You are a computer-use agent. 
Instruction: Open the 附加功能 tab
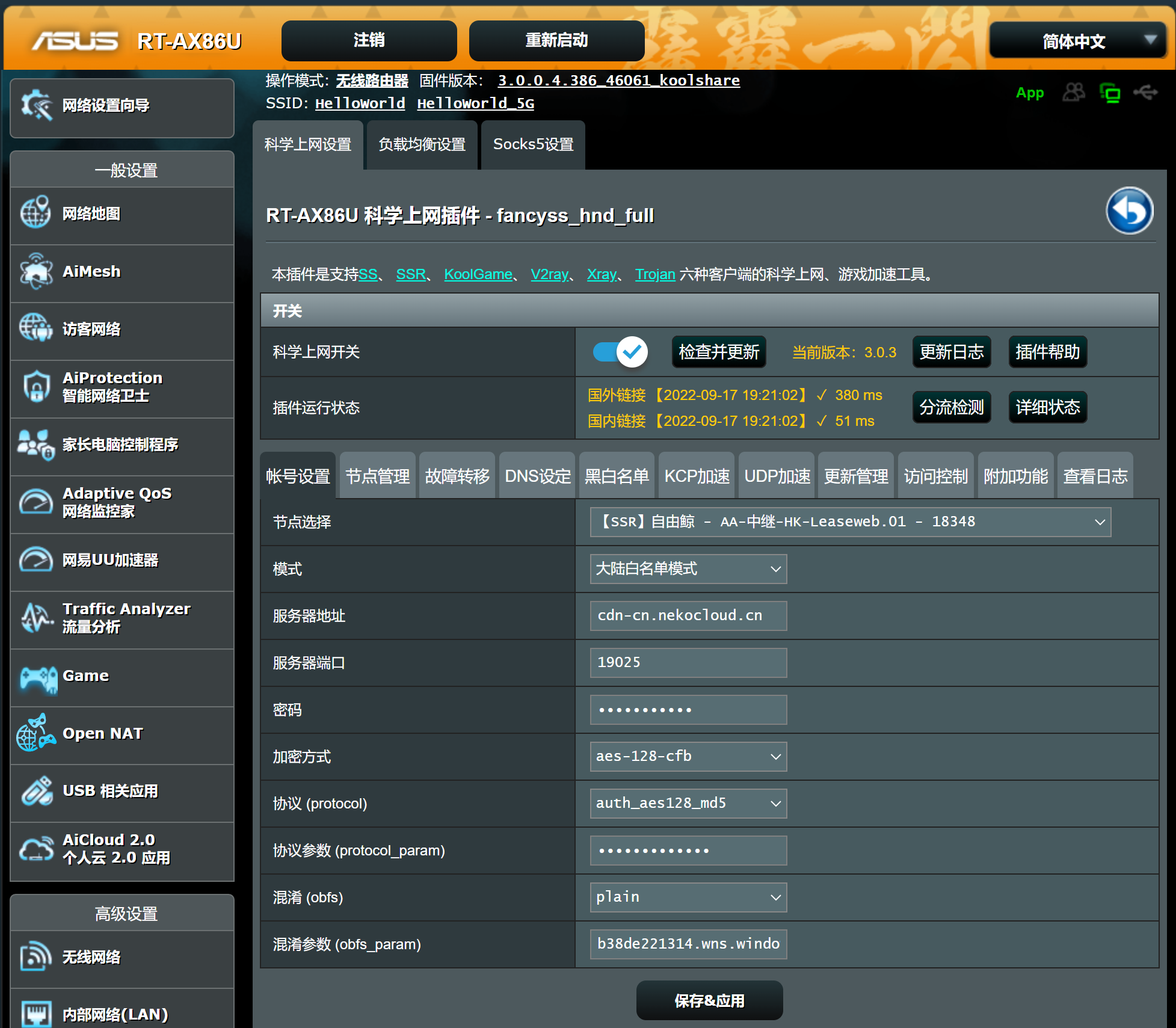[x=1016, y=476]
